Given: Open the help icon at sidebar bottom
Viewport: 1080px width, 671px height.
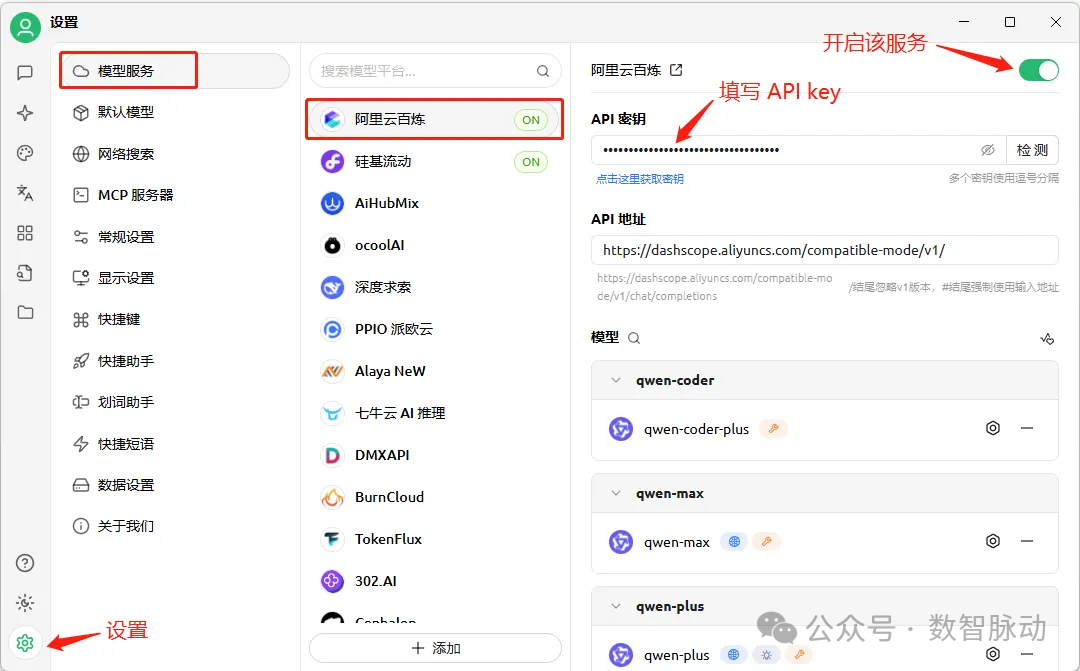Looking at the screenshot, I should [25, 562].
